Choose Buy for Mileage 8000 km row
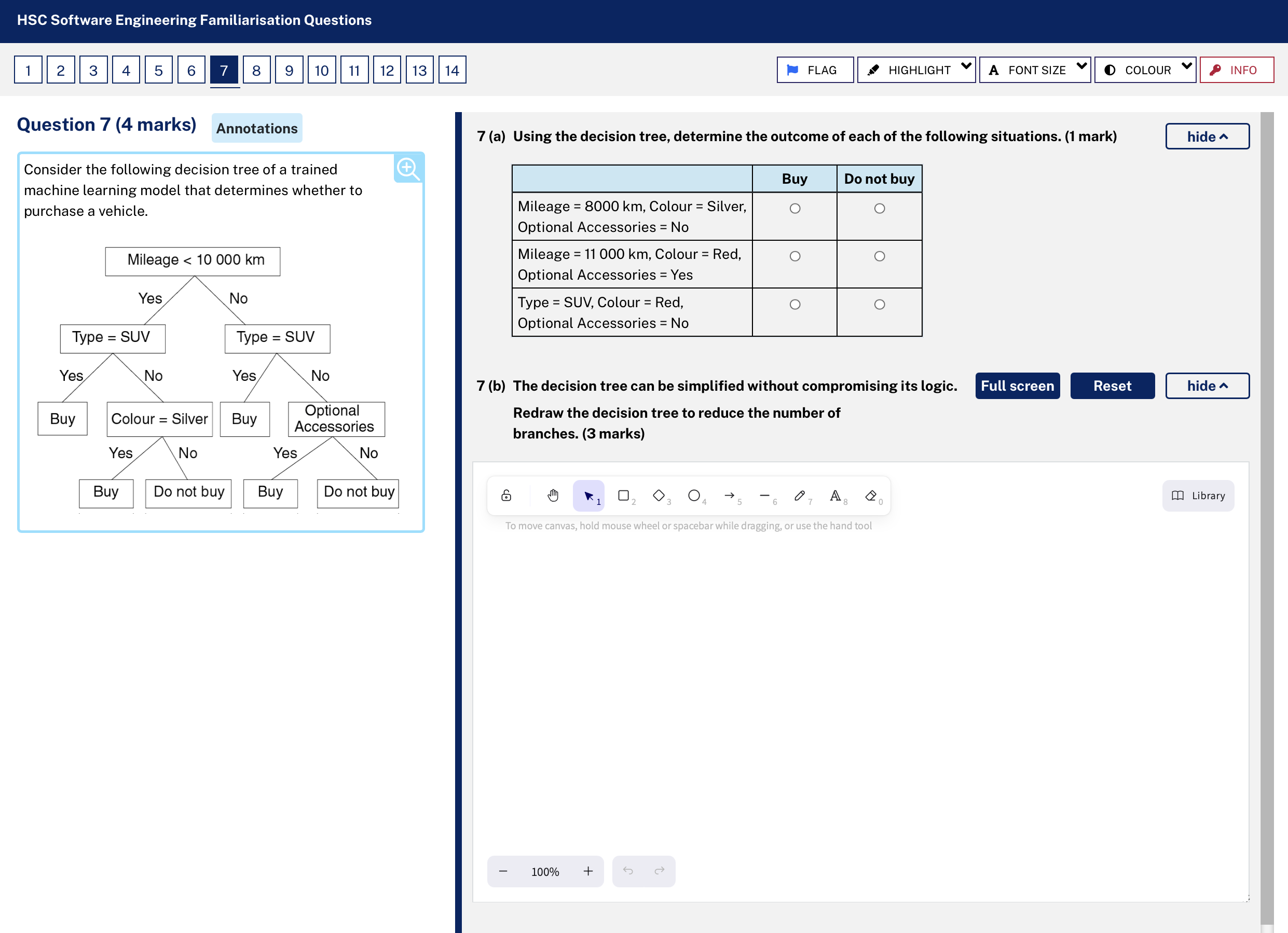This screenshot has height=933, width=1288. [795, 209]
